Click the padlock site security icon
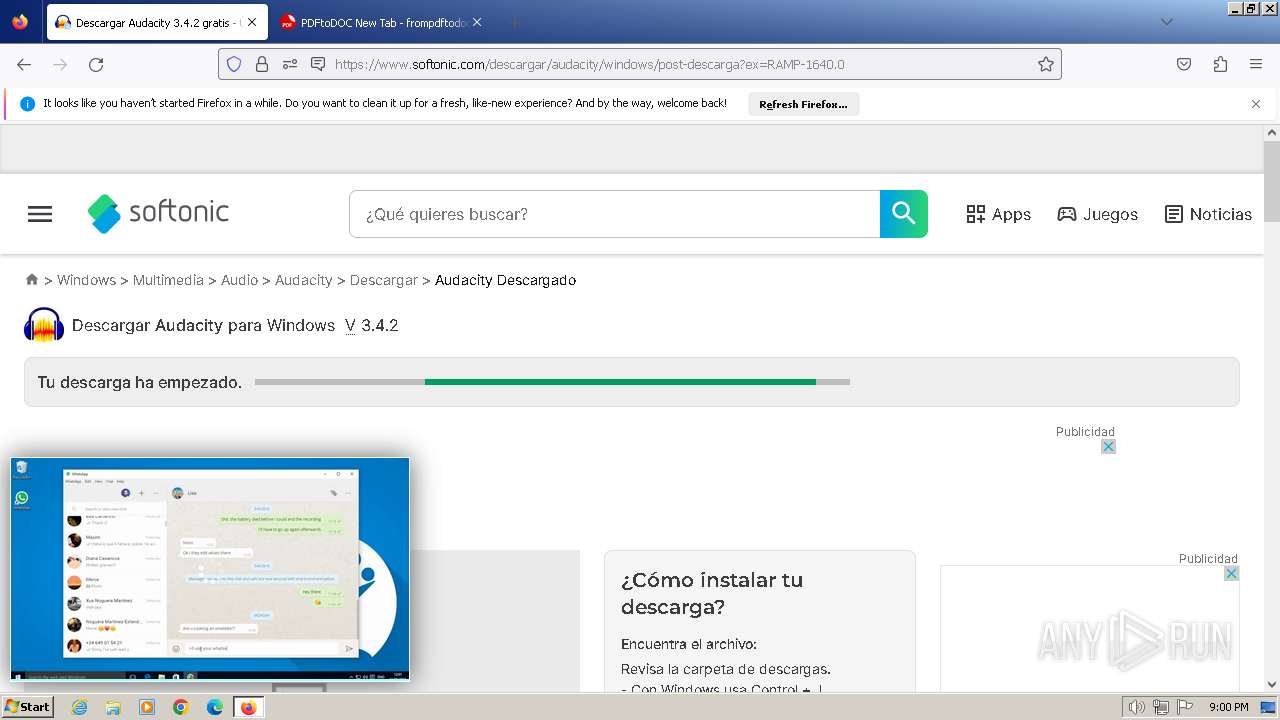 262,64
